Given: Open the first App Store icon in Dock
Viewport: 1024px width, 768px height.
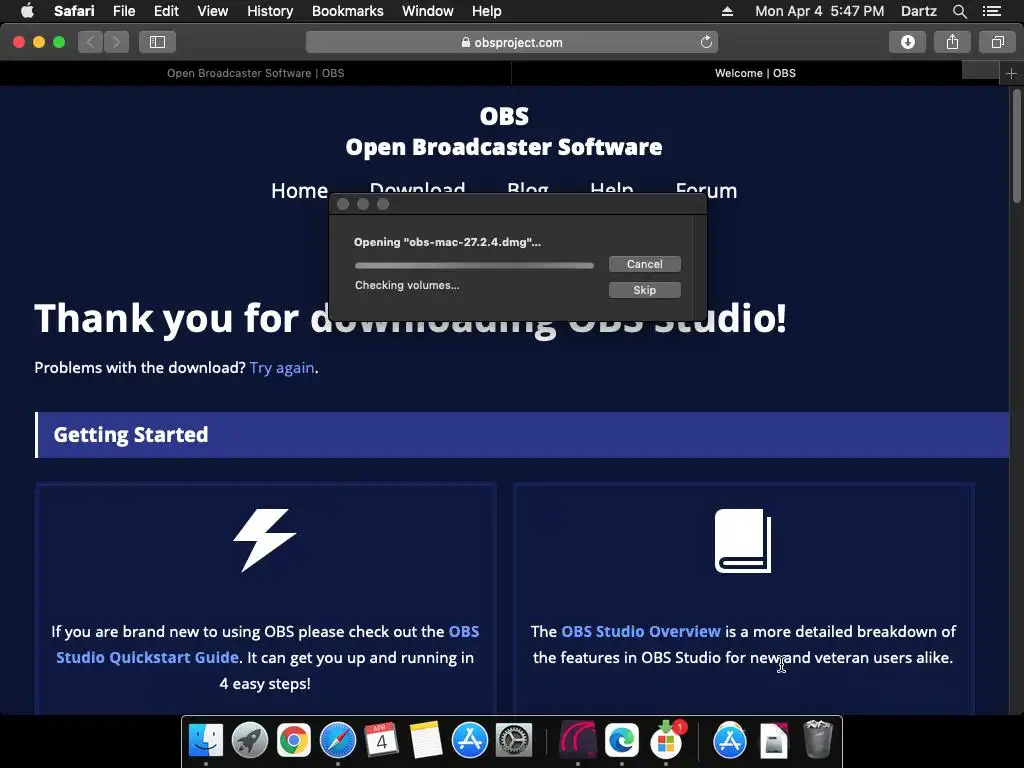Looking at the screenshot, I should (470, 740).
